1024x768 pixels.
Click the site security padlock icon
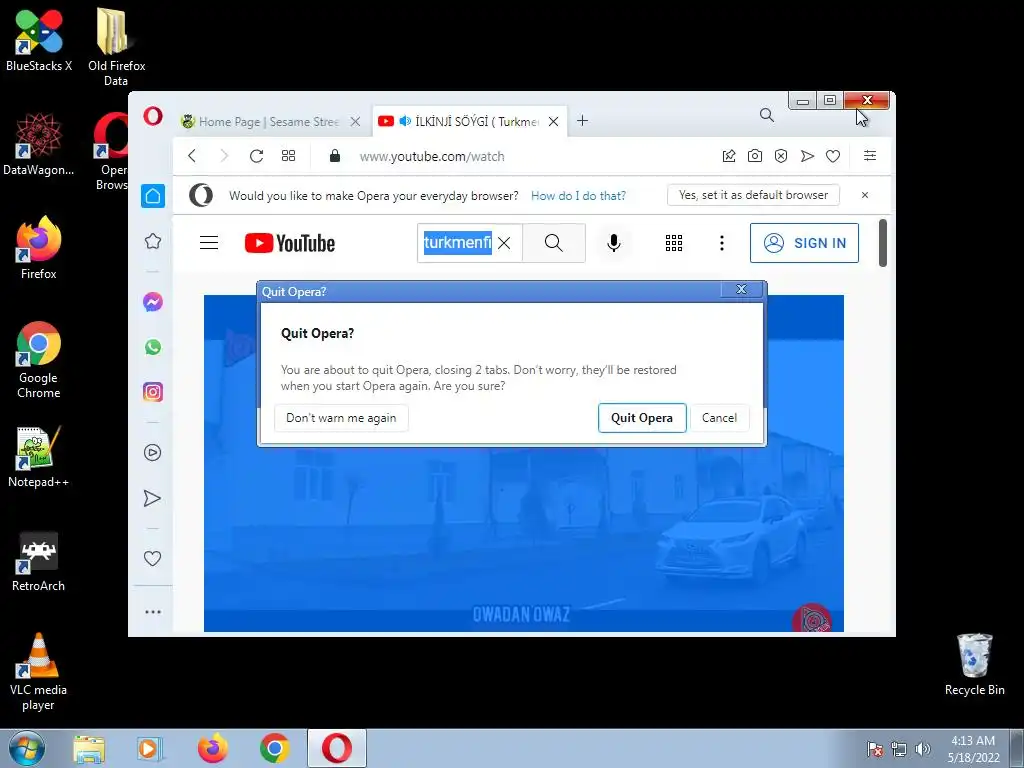335,156
